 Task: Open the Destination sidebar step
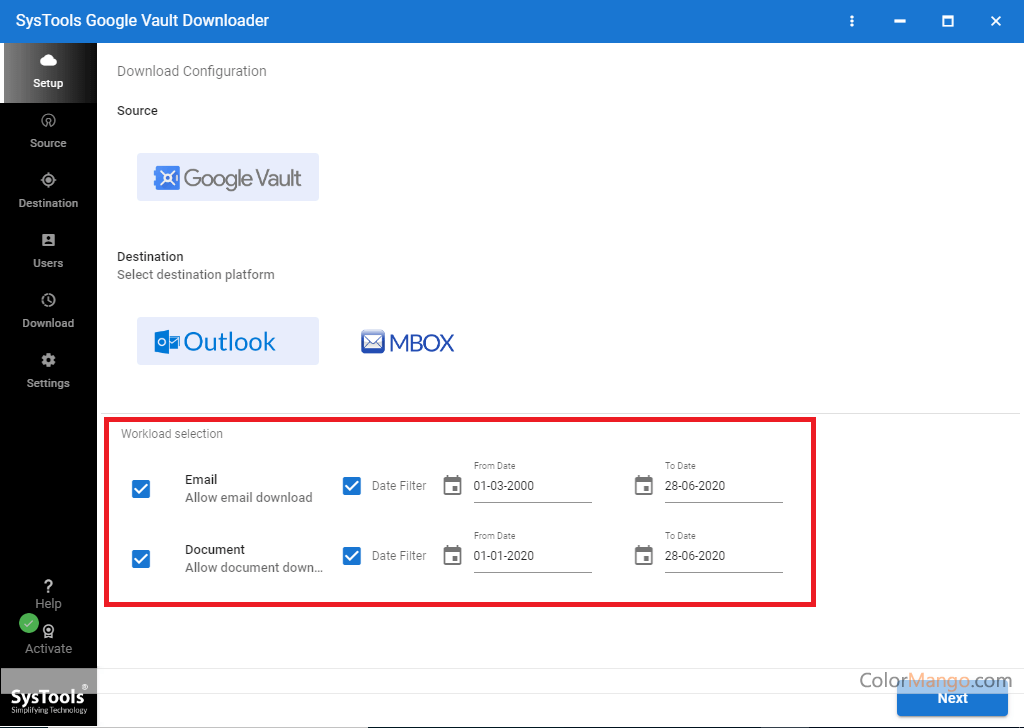[x=48, y=191]
